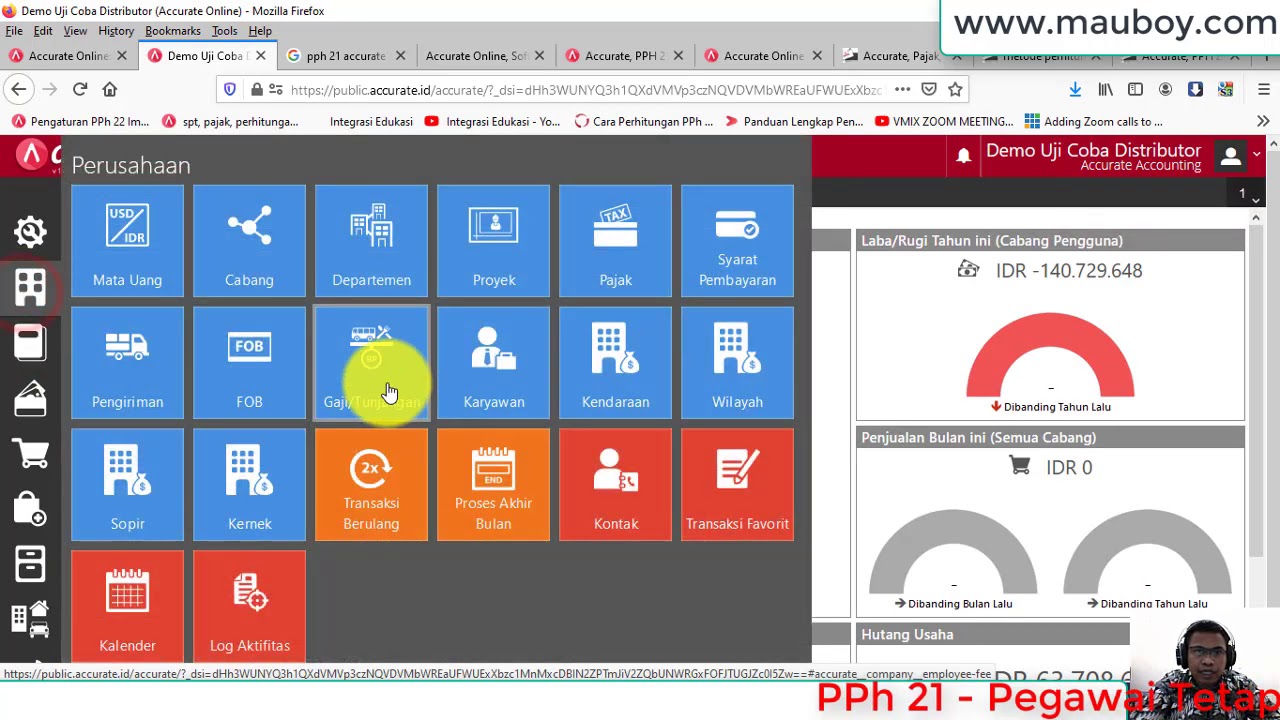Open the Kalender calendar tile
Viewport: 1280px width, 720px height.
[x=127, y=606]
